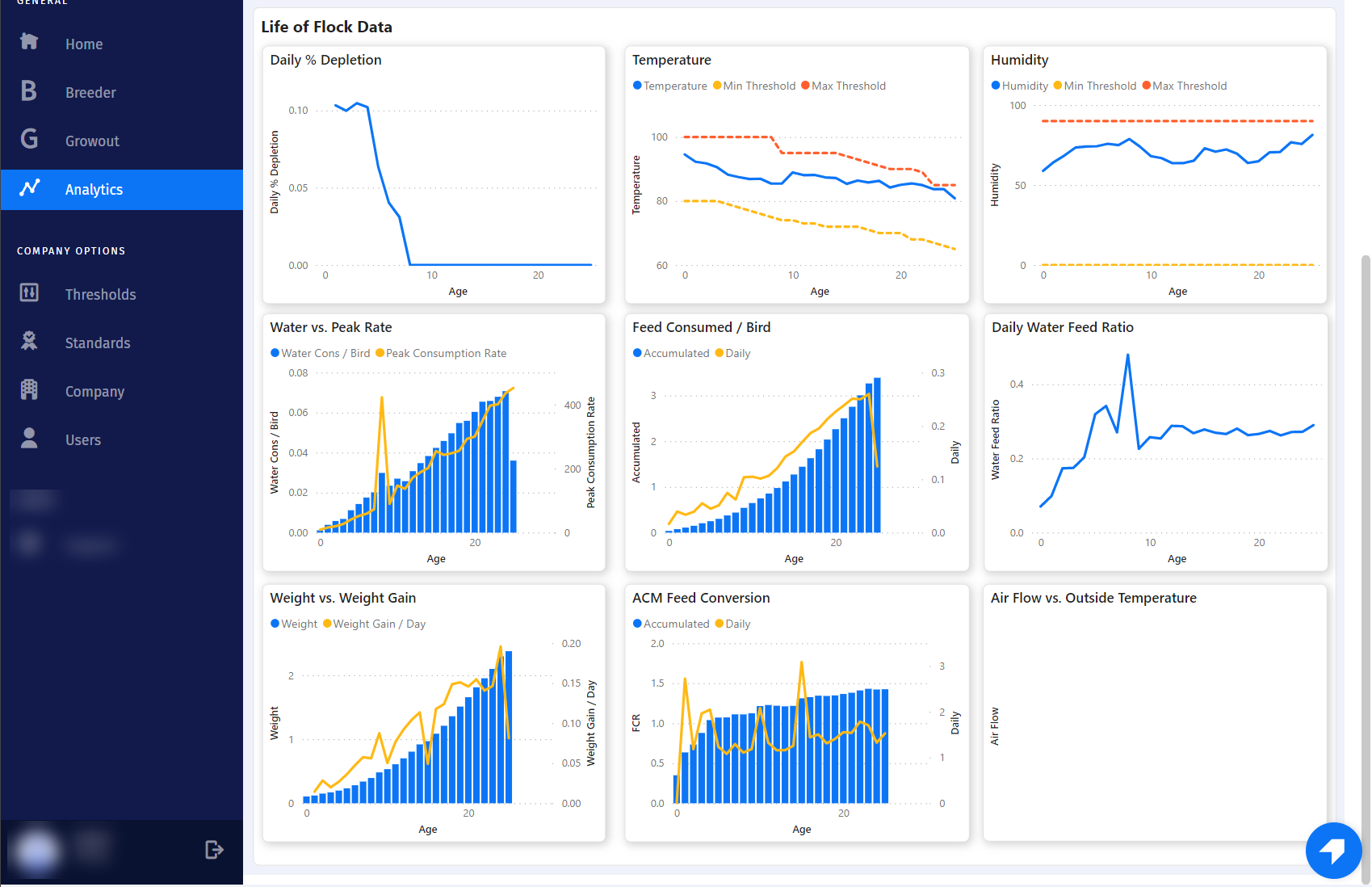This screenshot has width=1372, height=887.
Task: Toggle Max Threshold in Humidity legend
Action: click(1185, 86)
